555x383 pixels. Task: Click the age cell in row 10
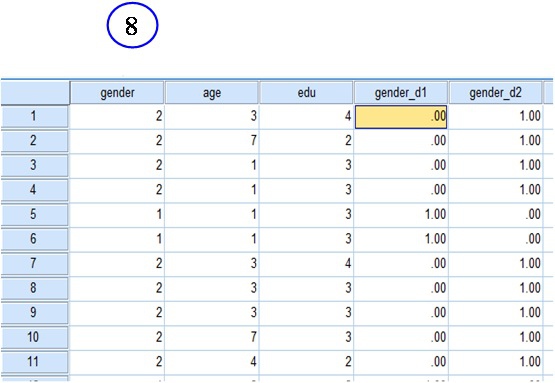(212, 337)
